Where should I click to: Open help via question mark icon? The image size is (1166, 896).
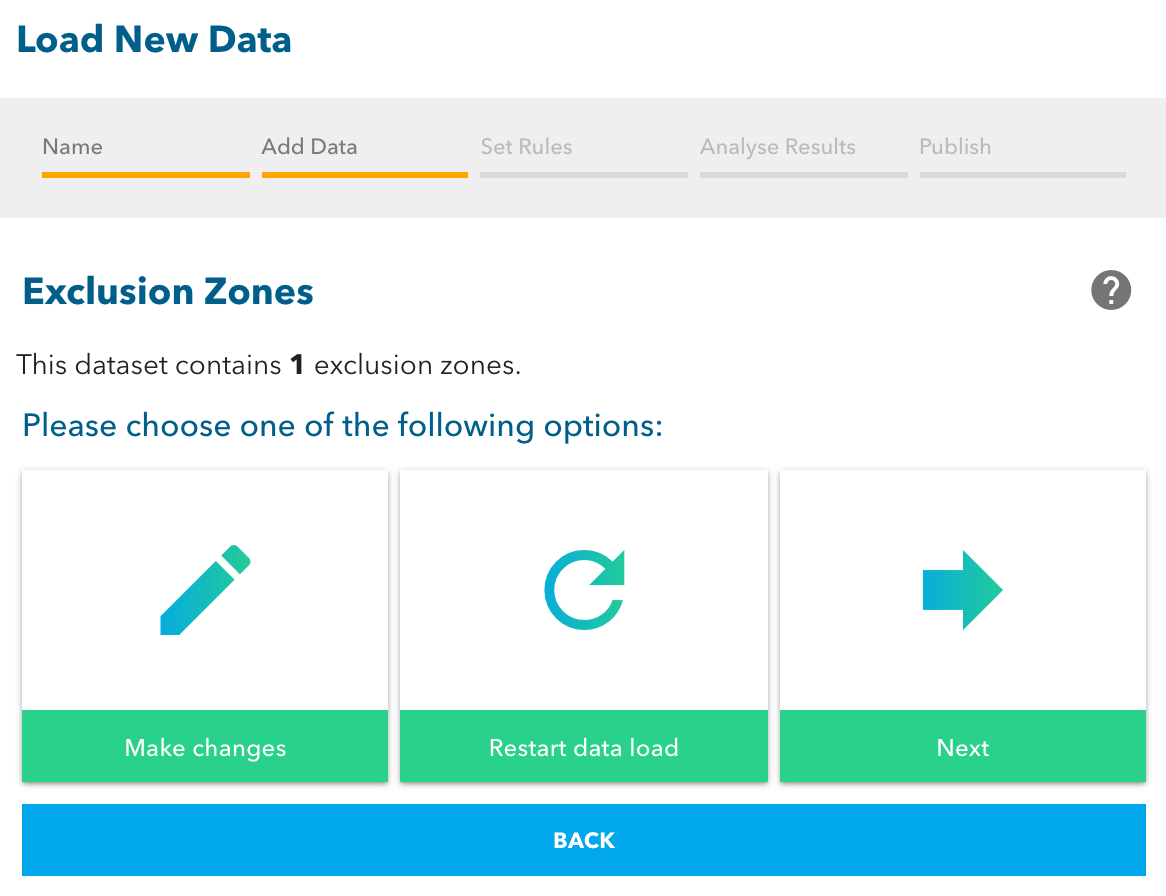pos(1111,290)
